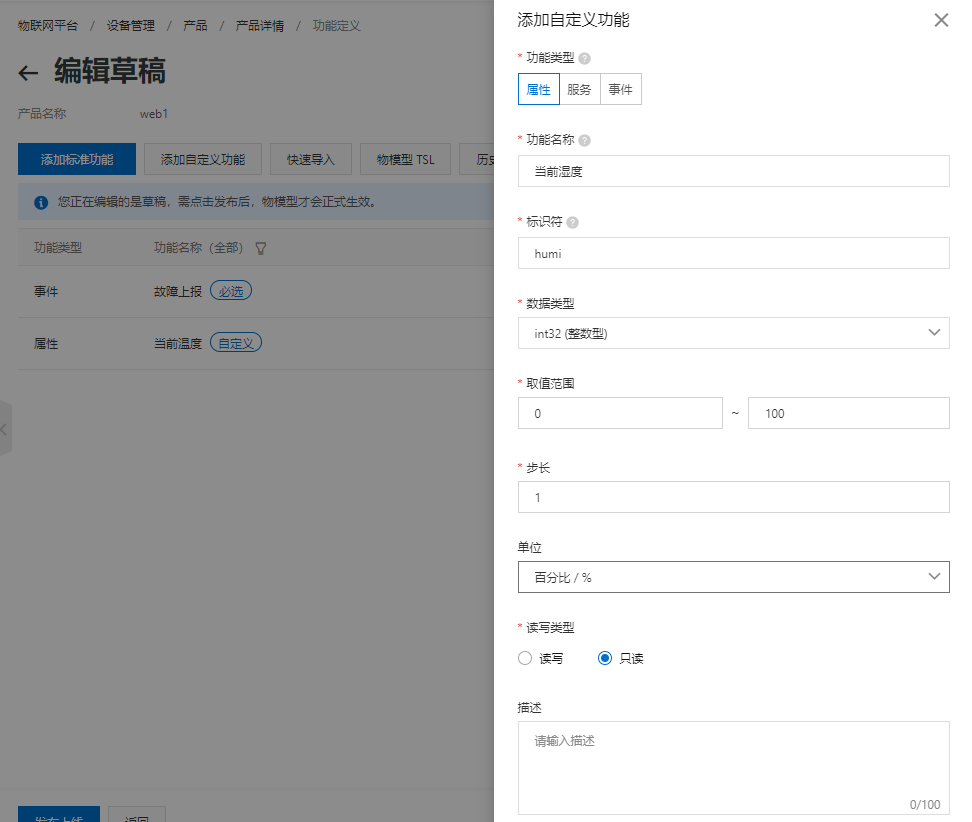Select the 只读 radio option
The height and width of the screenshot is (822, 972).
point(604,658)
